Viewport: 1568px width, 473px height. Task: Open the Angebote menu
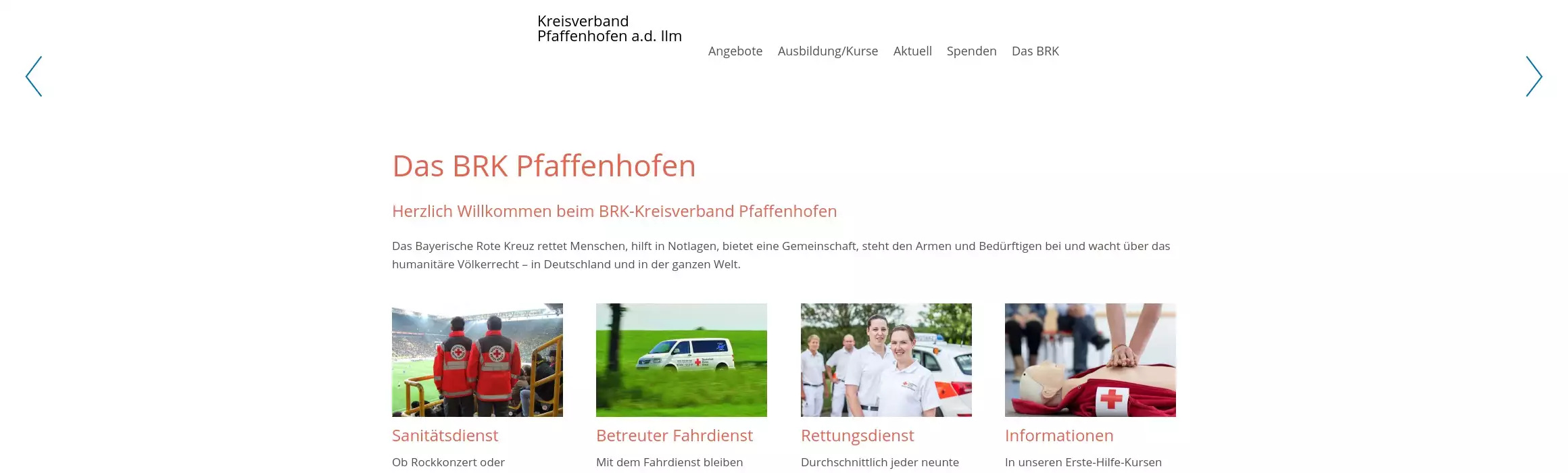(x=735, y=51)
